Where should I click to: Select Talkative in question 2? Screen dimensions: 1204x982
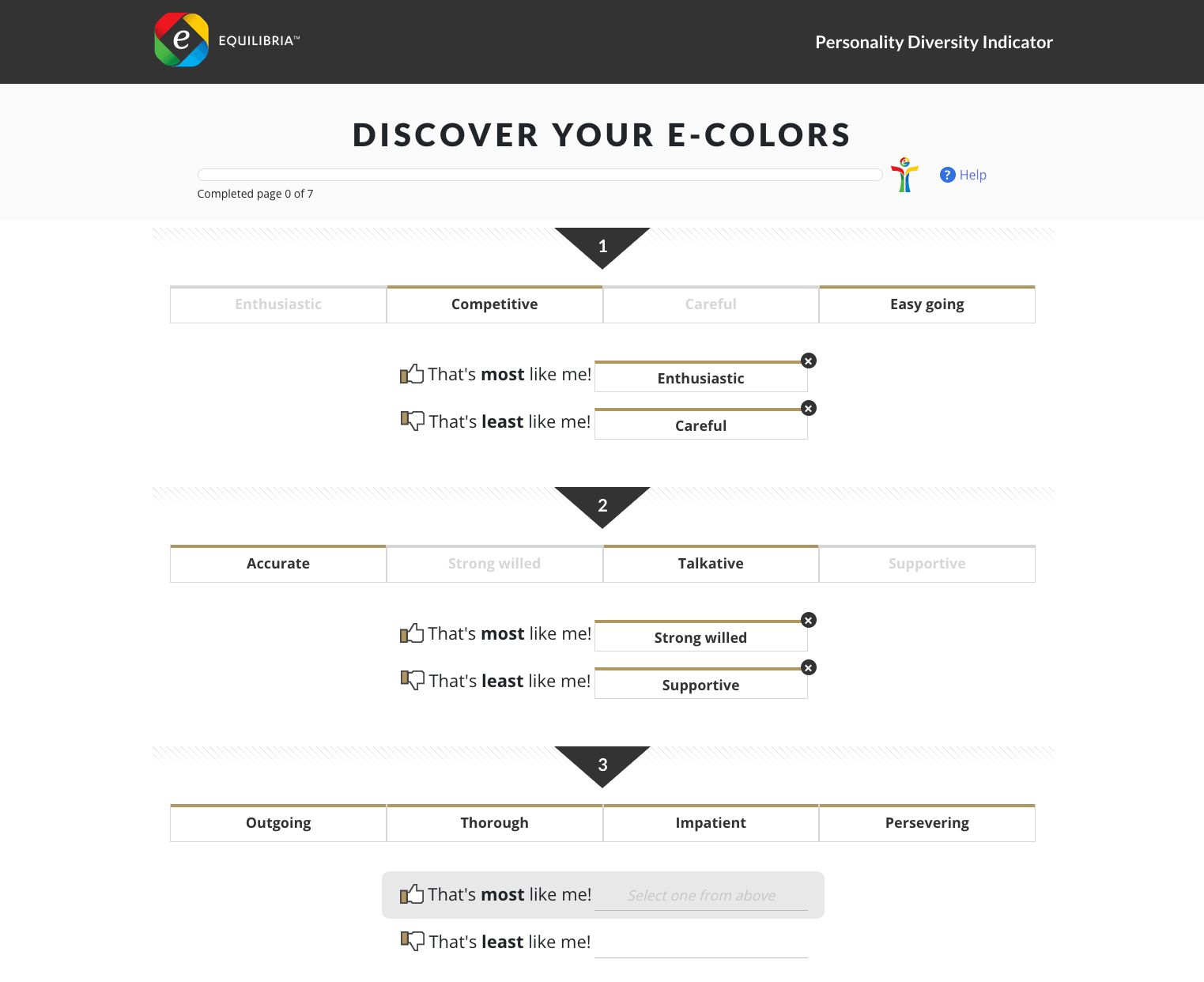[711, 564]
